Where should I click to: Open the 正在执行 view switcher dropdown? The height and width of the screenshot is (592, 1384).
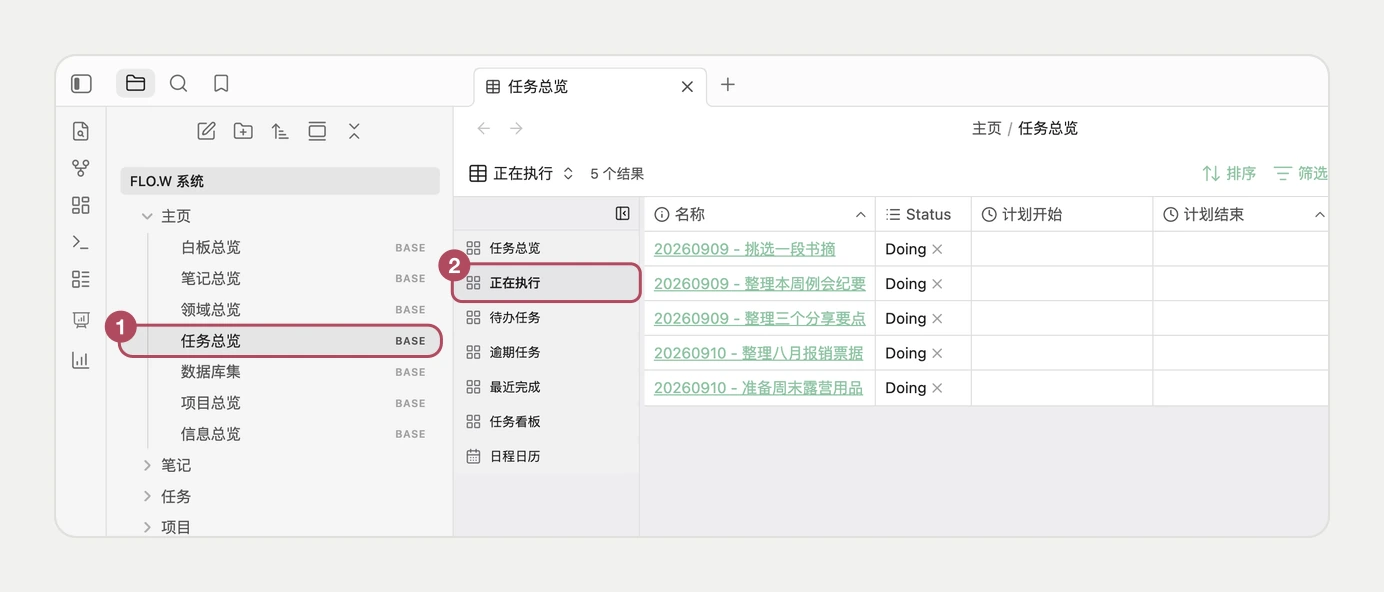[522, 173]
